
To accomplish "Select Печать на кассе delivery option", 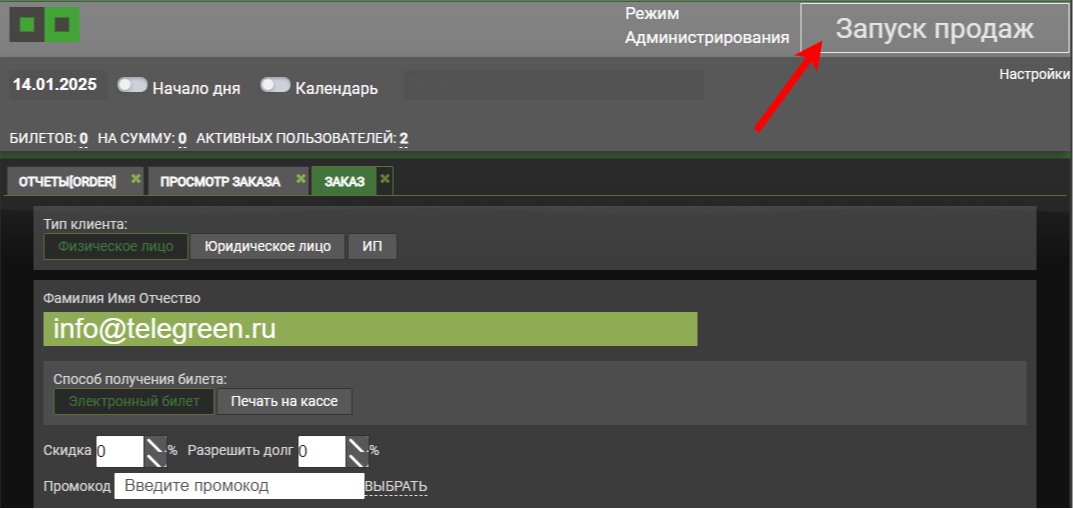I will pos(285,402).
